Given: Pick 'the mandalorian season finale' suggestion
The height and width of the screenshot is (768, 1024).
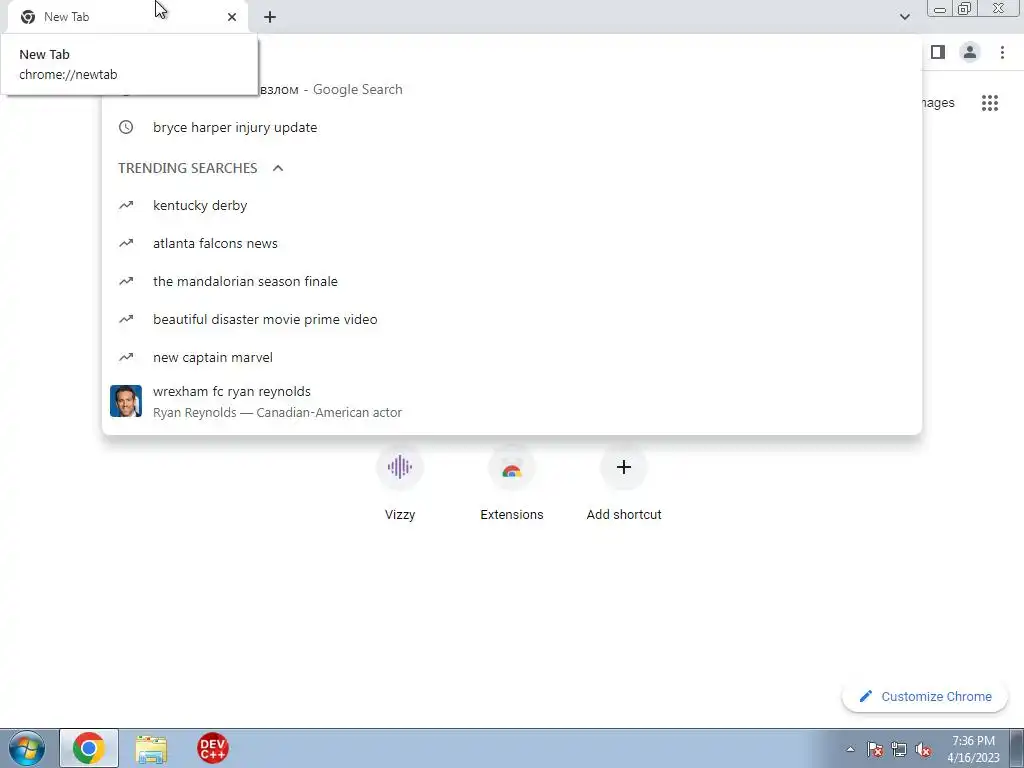Looking at the screenshot, I should 511,281.
